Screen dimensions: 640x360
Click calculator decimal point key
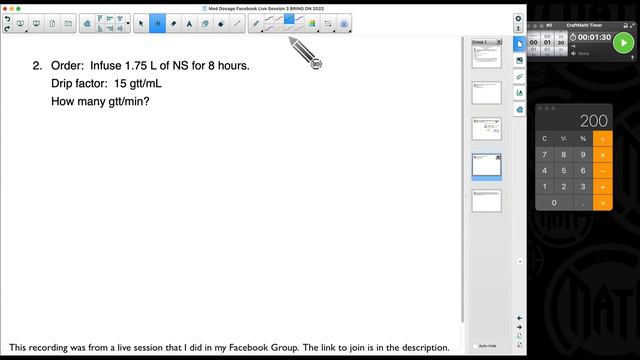point(583,203)
